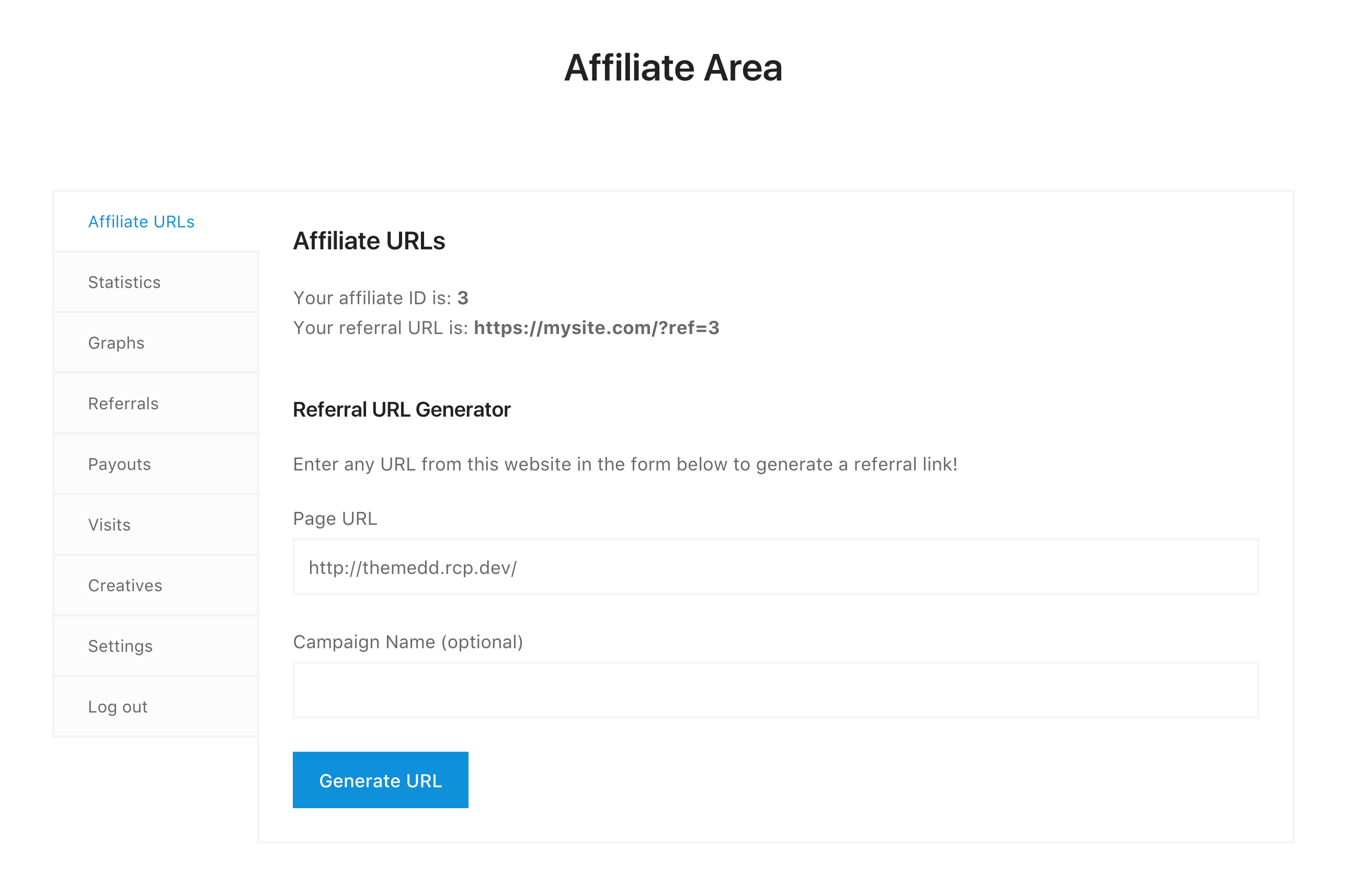Open the Graphs tab

coord(116,343)
